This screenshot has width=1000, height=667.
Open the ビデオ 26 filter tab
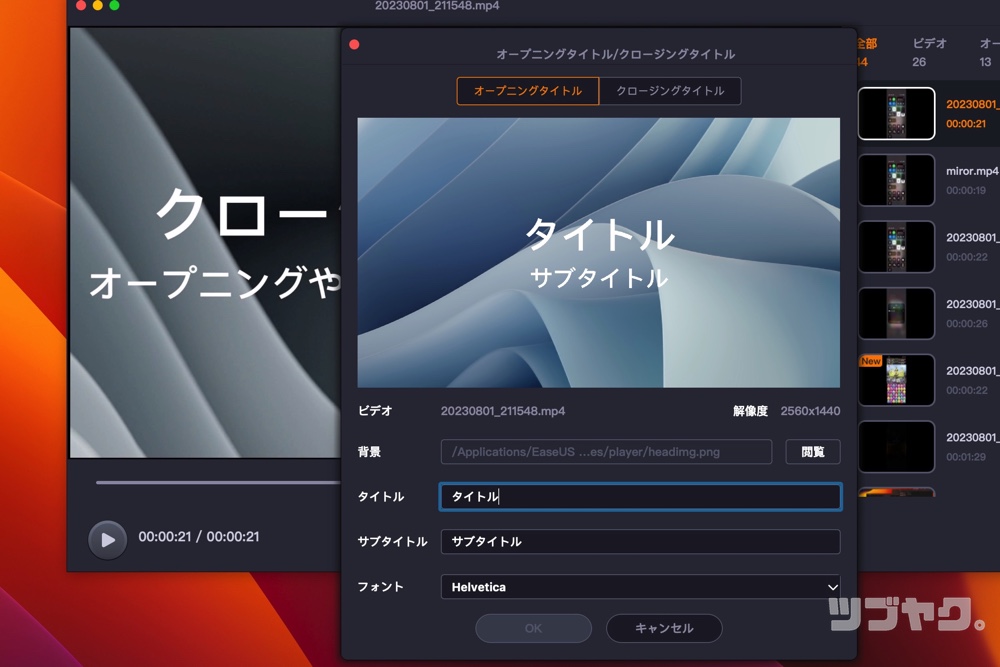tap(929, 52)
